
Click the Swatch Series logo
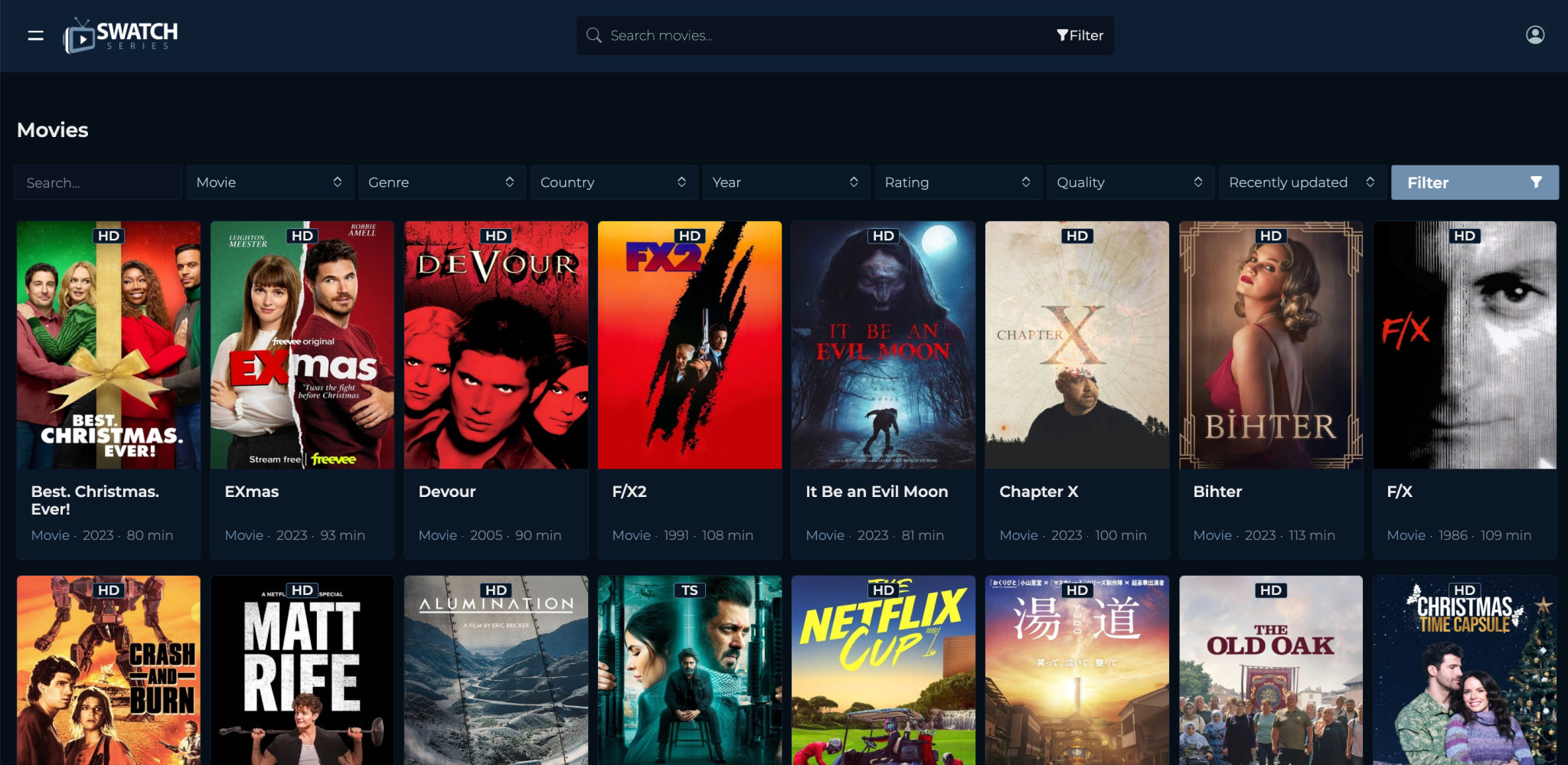[121, 35]
